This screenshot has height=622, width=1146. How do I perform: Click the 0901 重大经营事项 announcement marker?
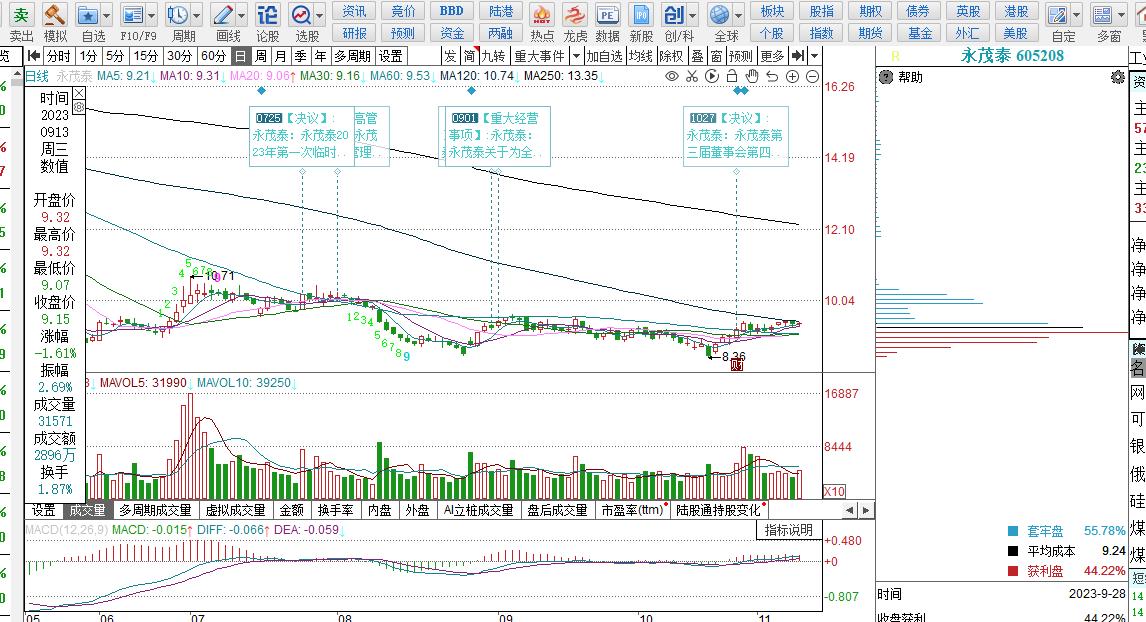[494, 135]
